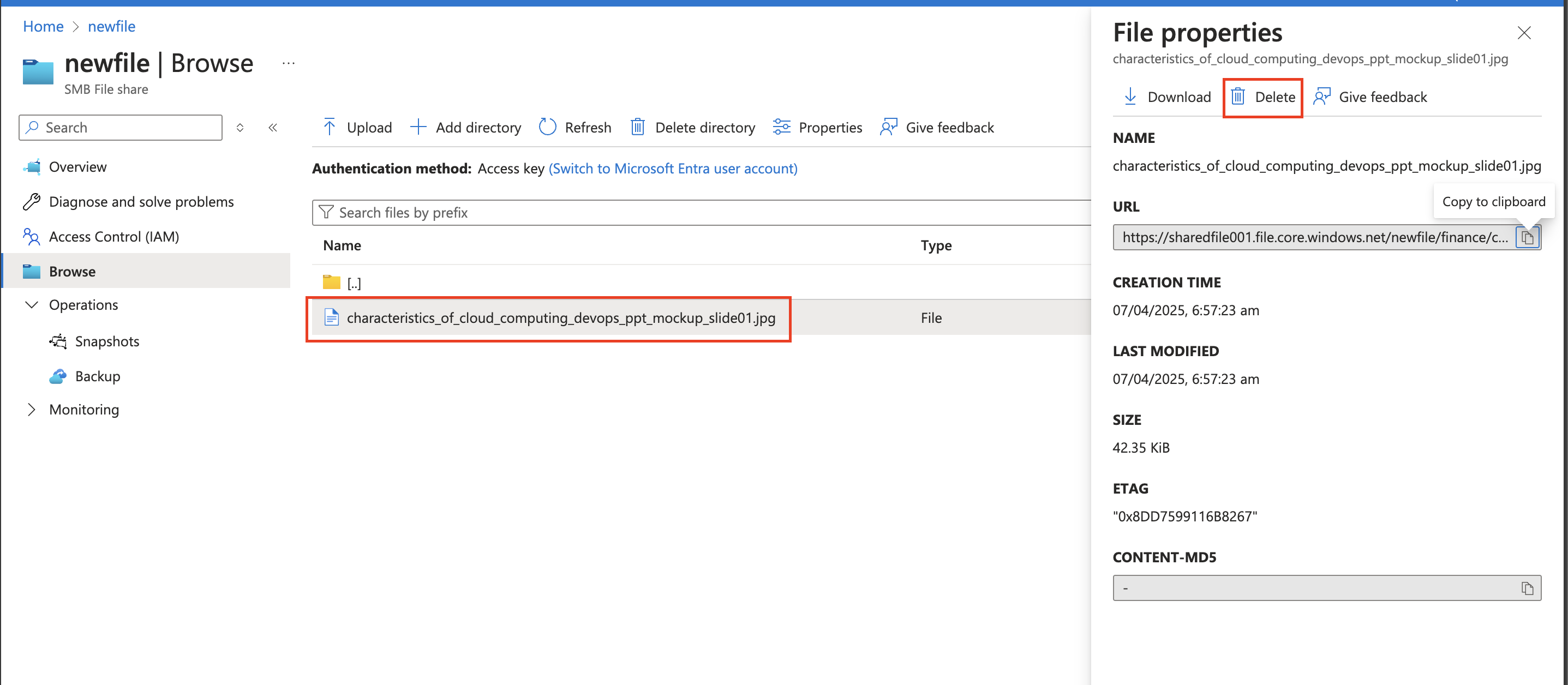Click the Browse folder icon in sidebar
1568x685 pixels.
coord(32,271)
